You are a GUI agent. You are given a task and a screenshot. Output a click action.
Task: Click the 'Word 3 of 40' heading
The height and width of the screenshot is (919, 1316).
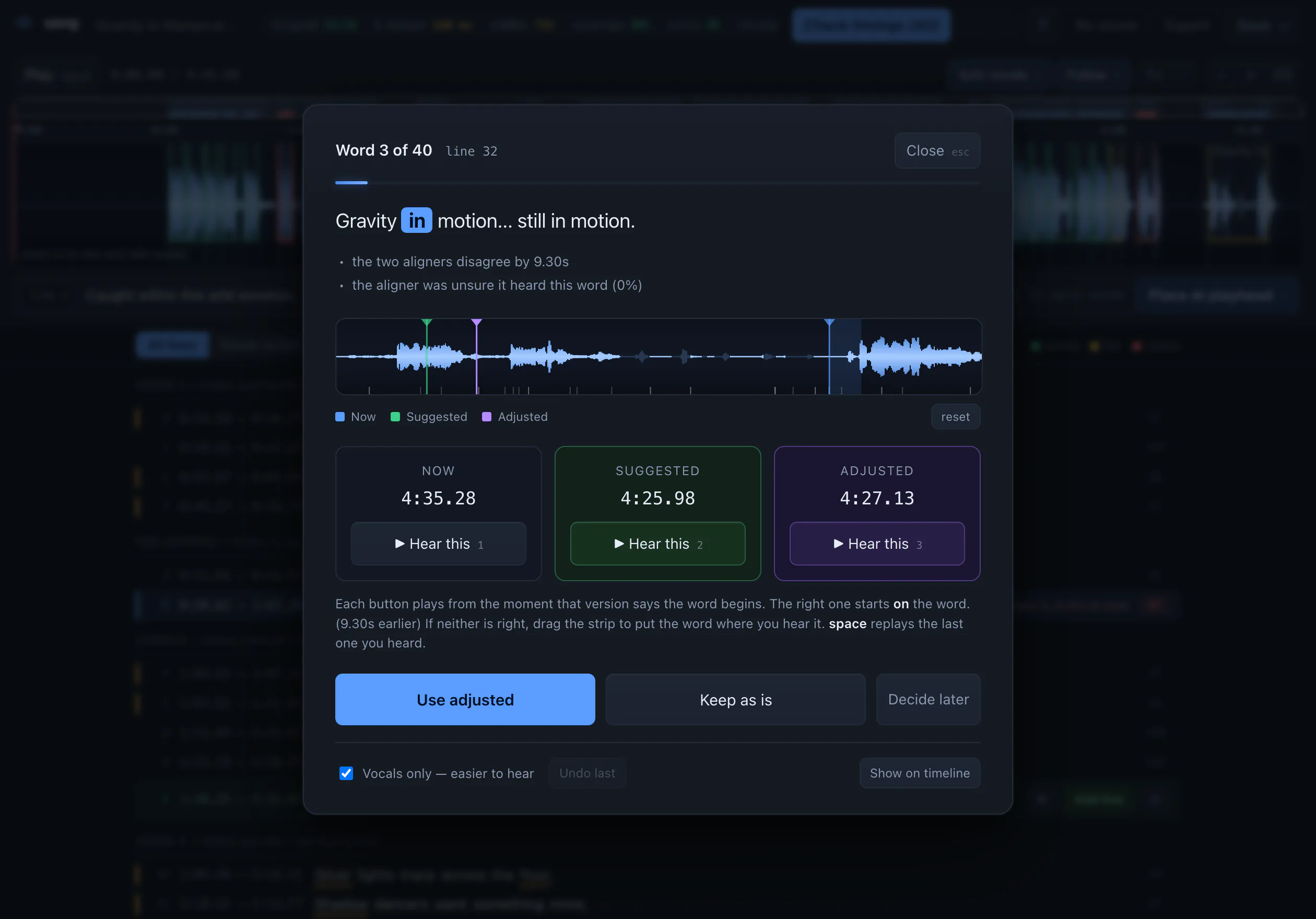click(x=383, y=150)
